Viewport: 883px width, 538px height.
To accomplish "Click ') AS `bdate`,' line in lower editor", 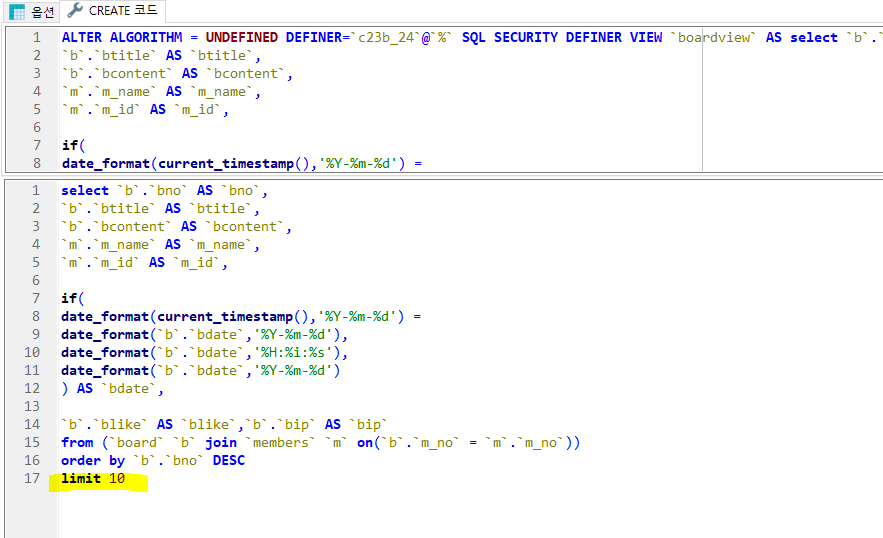I will point(113,388).
